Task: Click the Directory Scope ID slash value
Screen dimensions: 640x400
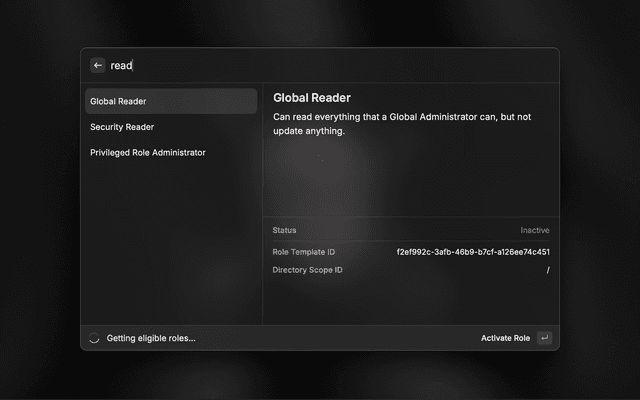Action: [x=547, y=270]
